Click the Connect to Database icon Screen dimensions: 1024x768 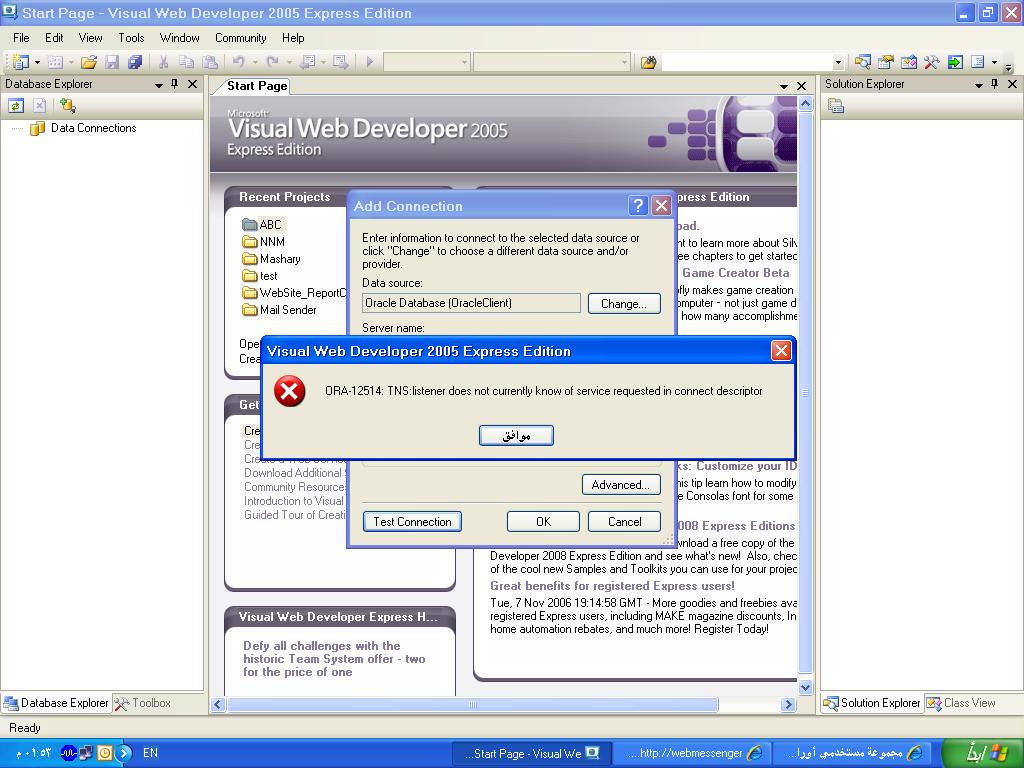[x=67, y=105]
